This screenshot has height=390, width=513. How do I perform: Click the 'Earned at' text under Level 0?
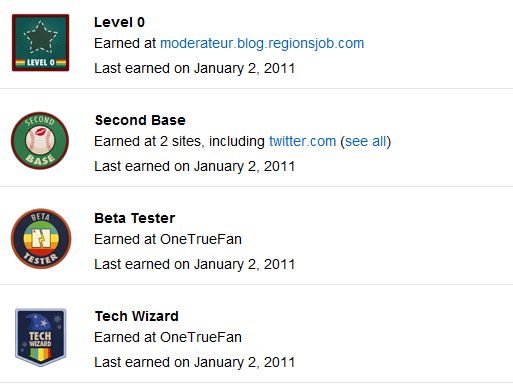tap(125, 43)
